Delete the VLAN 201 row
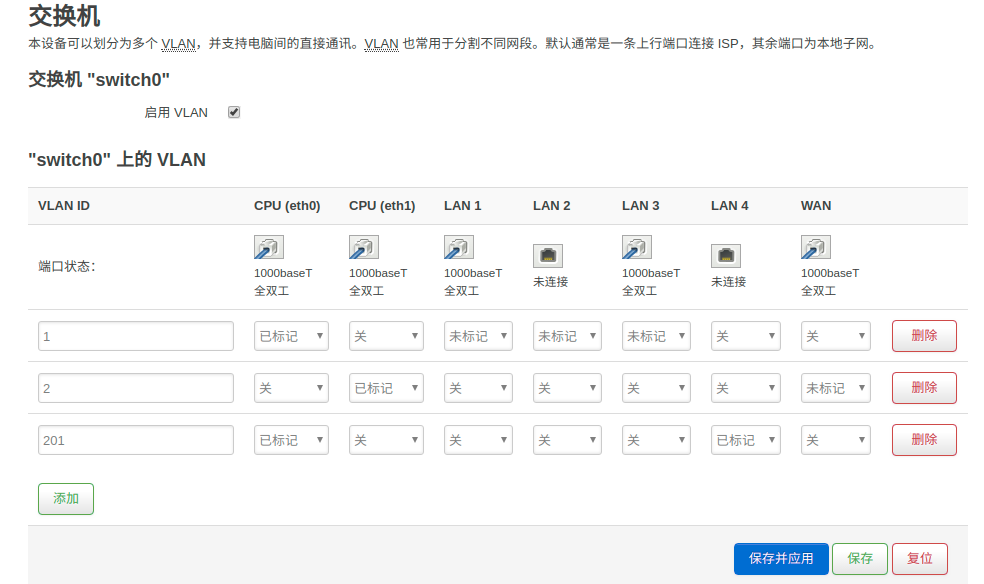This screenshot has width=984, height=584. click(924, 440)
